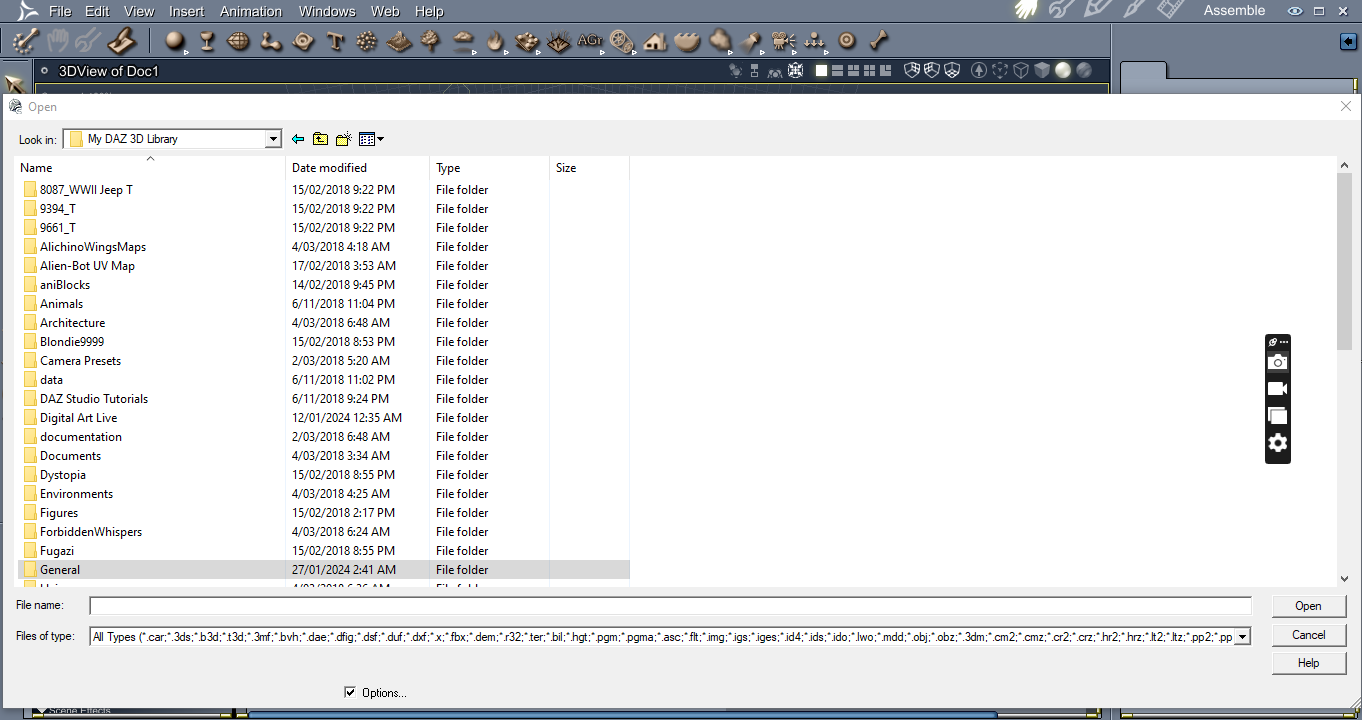Switch 3DView to textured sphere display mode
1362x720 pixels.
pyautogui.click(x=1084, y=71)
